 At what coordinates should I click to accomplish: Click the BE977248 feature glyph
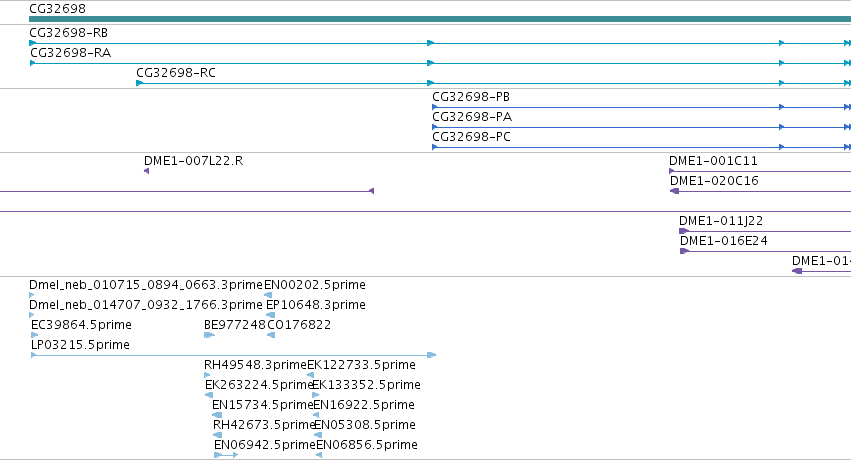tap(209, 335)
